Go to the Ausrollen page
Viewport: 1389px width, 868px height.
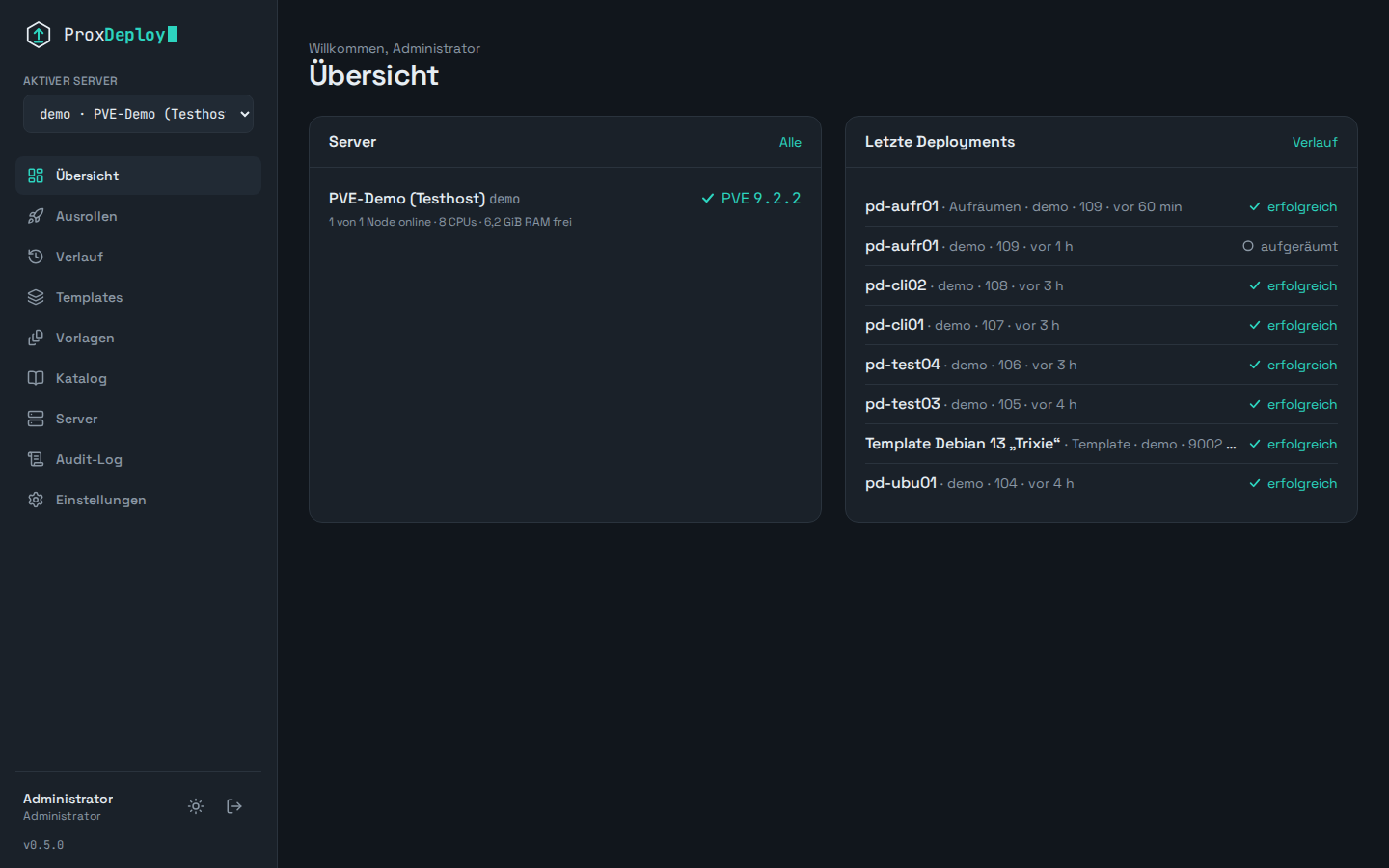(138, 216)
